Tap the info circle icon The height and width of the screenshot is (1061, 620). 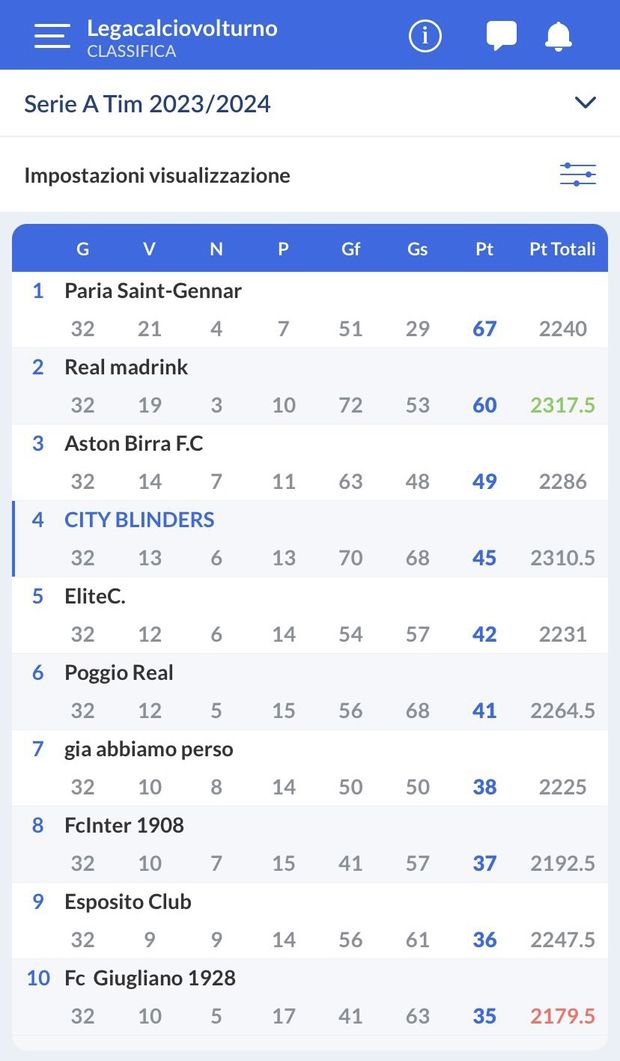click(x=425, y=36)
